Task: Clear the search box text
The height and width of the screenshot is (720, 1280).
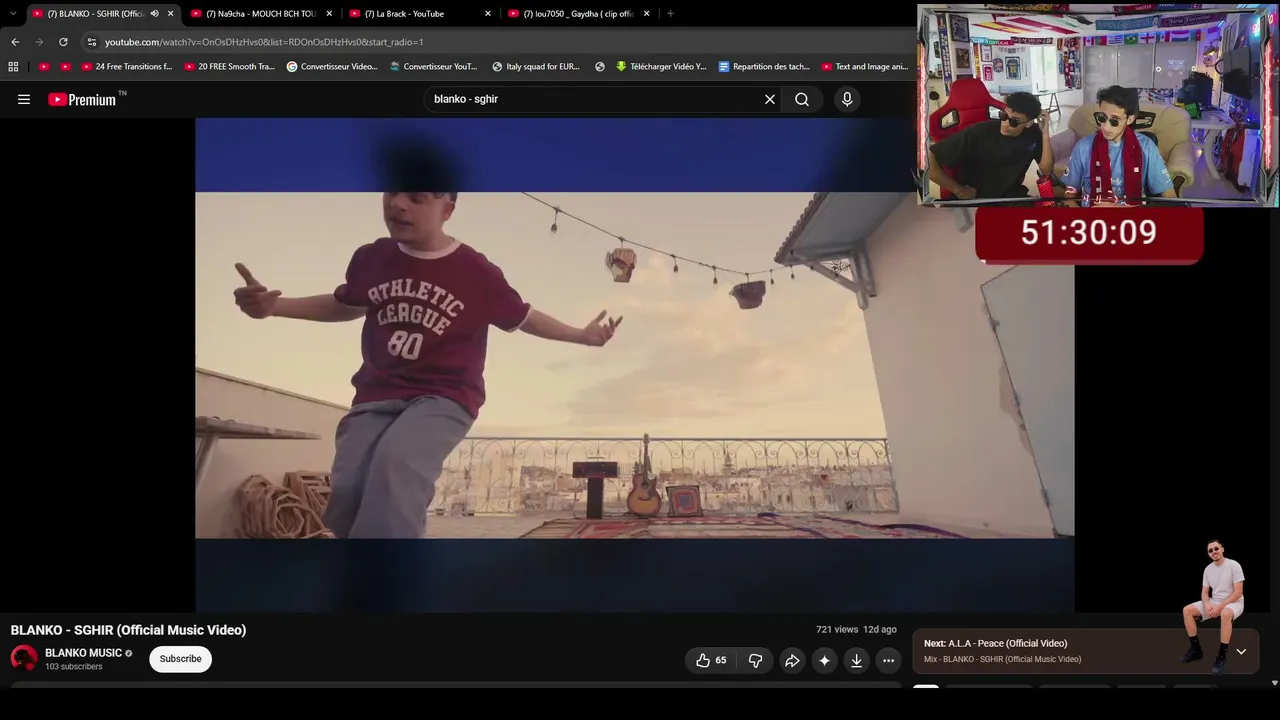Action: click(770, 99)
